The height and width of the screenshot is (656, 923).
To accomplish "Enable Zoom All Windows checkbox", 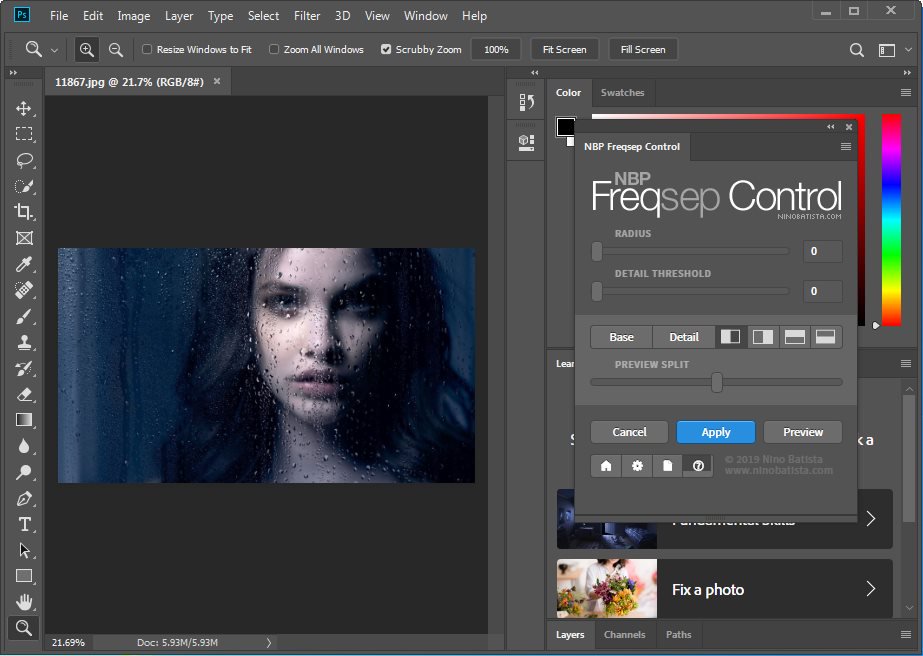I will click(274, 49).
